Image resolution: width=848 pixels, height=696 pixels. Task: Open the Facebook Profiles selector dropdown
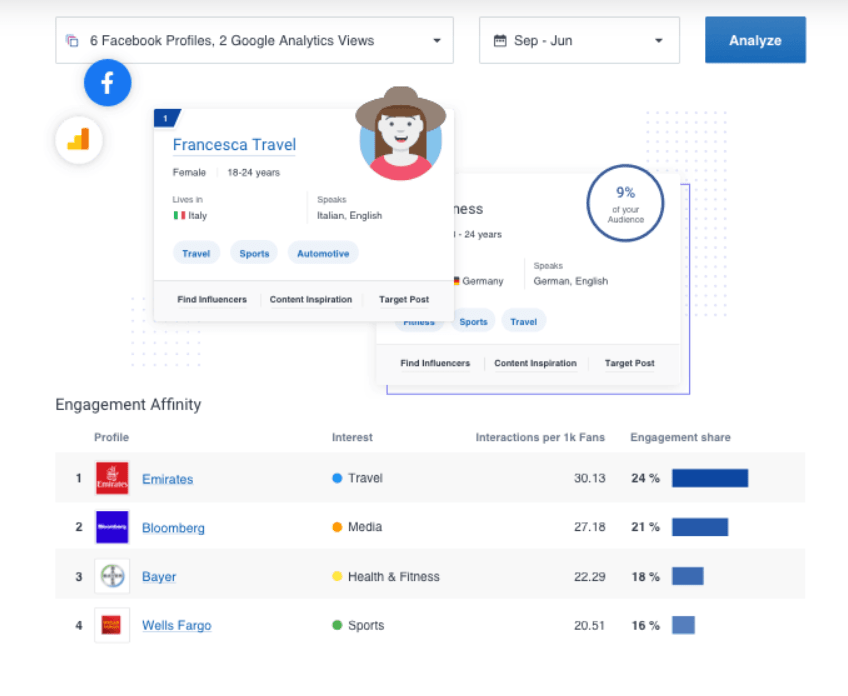pos(254,41)
